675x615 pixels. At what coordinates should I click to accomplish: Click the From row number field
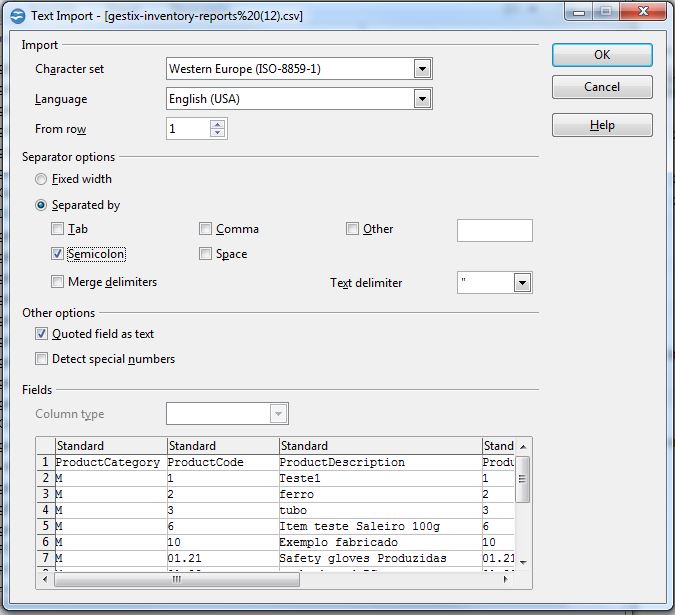tap(188, 129)
